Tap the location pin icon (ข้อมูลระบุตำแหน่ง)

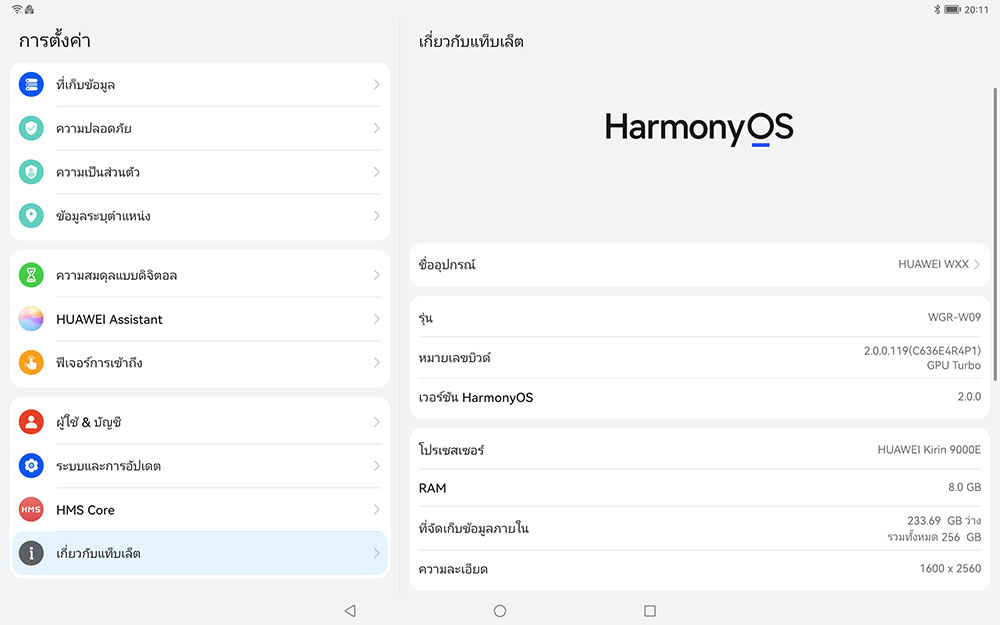click(31, 216)
